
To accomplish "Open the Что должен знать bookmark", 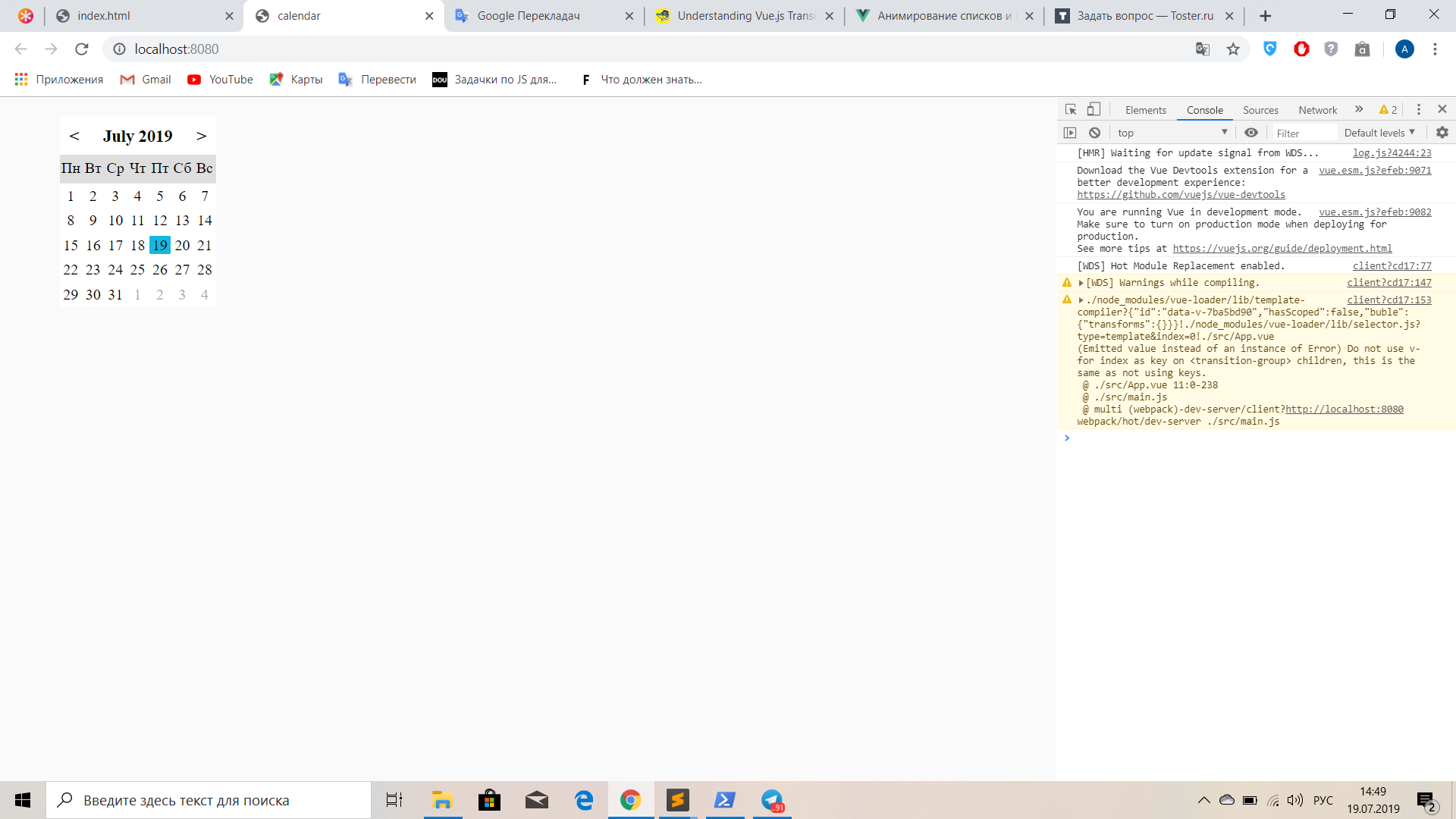I will (641, 80).
